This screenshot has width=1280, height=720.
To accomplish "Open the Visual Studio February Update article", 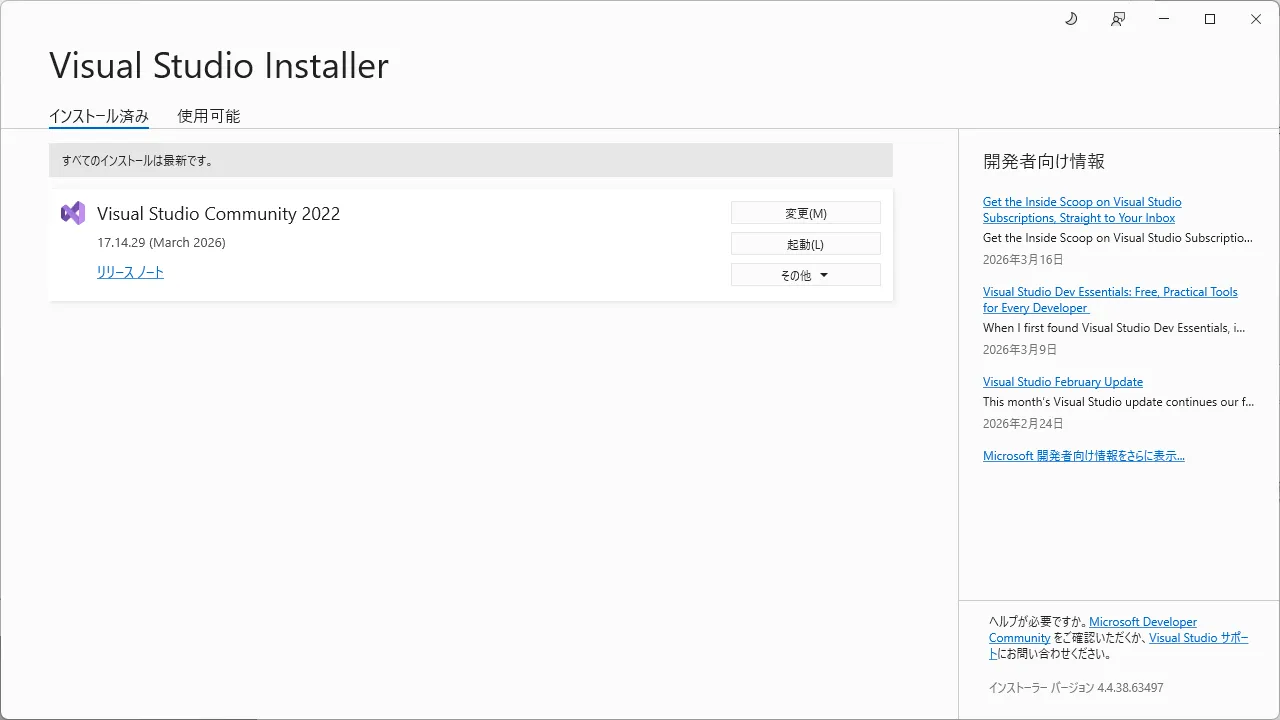I will 1062,381.
